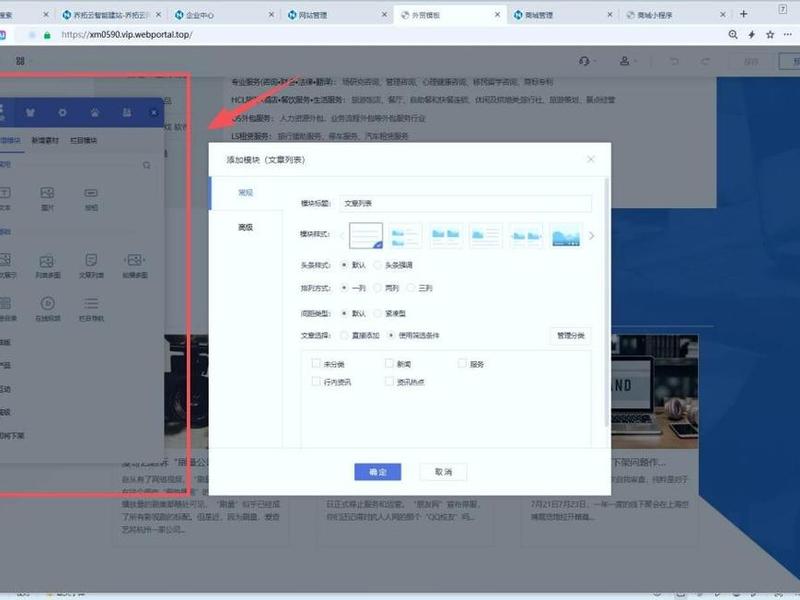This screenshot has width=800, height=600.
Task: Click the 模块标题 module title input field
Action: pos(465,204)
